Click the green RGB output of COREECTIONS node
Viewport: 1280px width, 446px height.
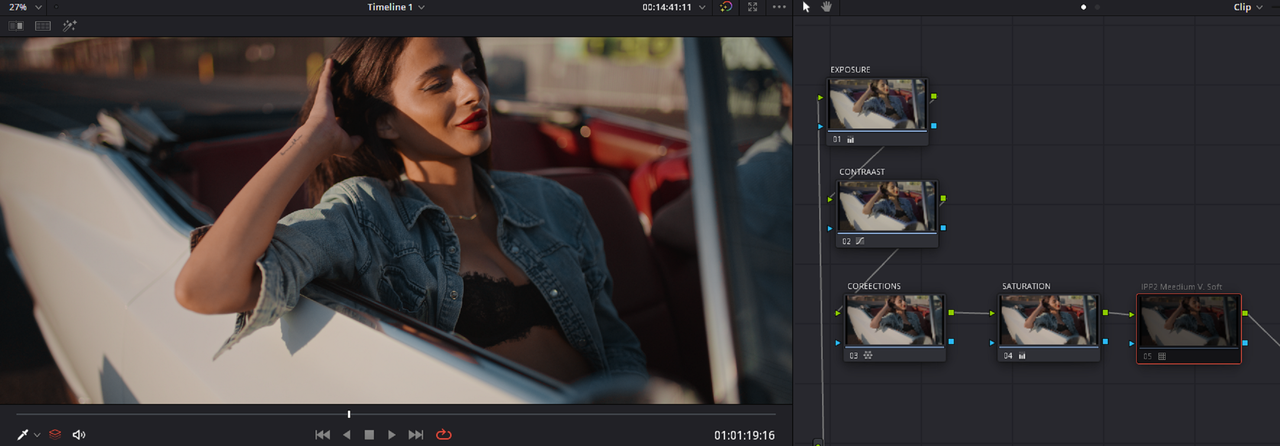[950, 313]
